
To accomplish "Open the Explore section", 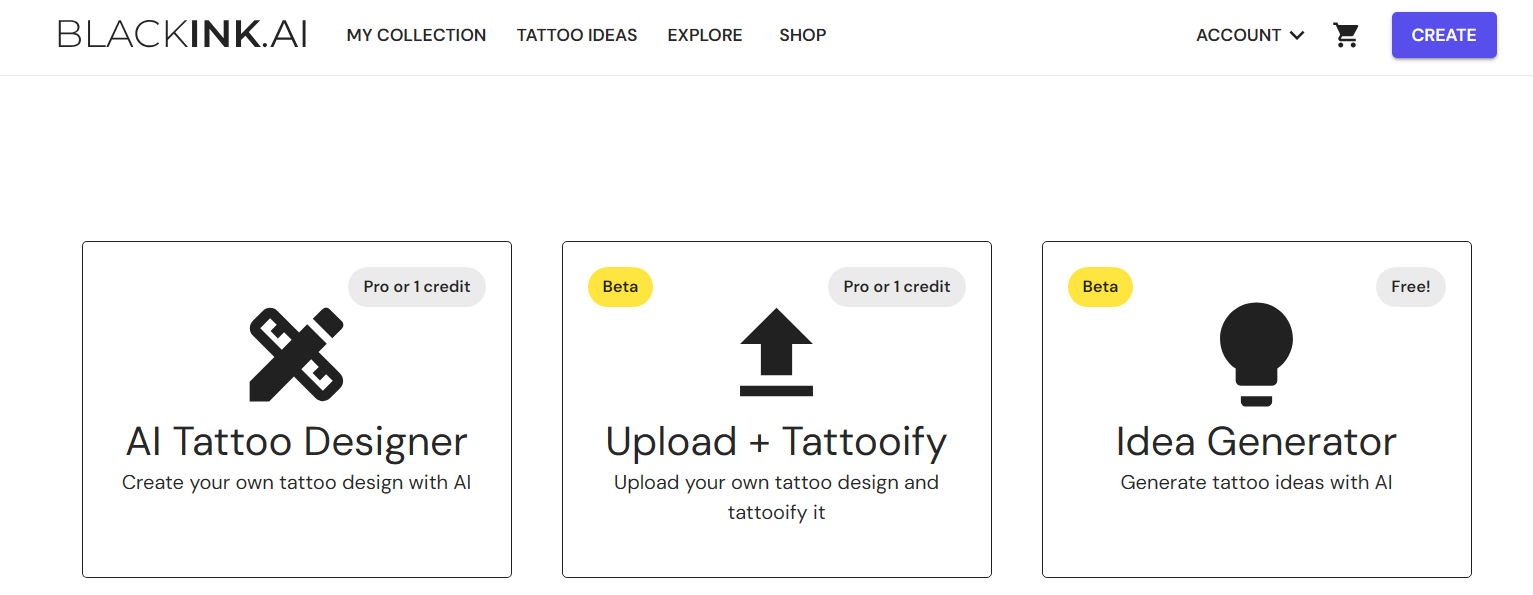I will pos(705,35).
